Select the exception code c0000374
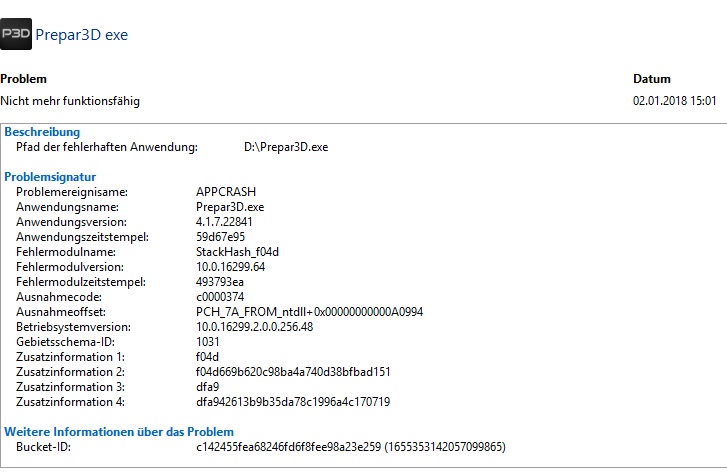727x472 pixels. [x=220, y=297]
